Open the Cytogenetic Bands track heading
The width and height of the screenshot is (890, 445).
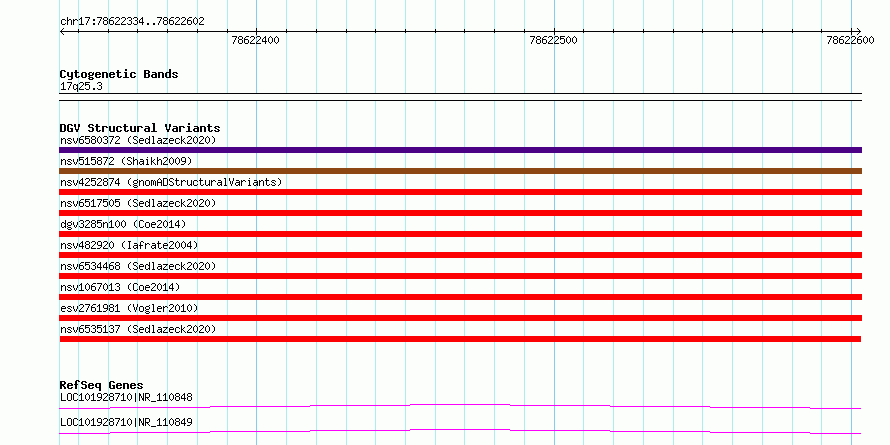coord(119,74)
